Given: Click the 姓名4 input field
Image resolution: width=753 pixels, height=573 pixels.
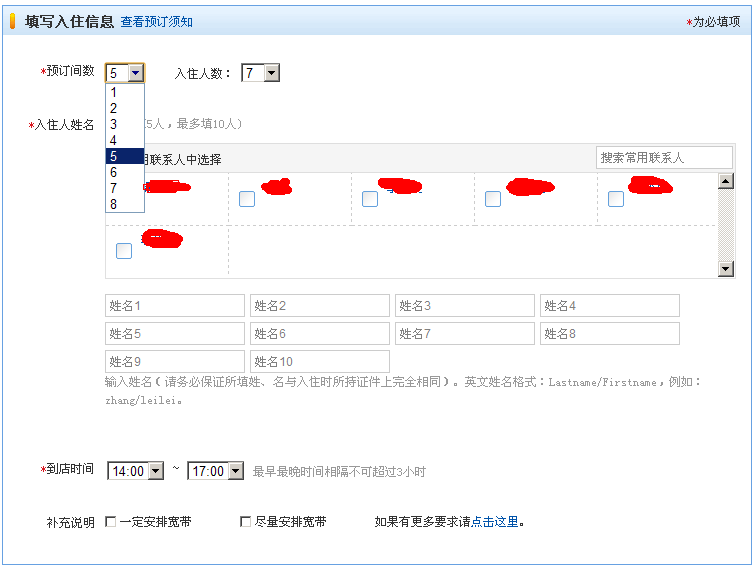Looking at the screenshot, I should [x=610, y=306].
